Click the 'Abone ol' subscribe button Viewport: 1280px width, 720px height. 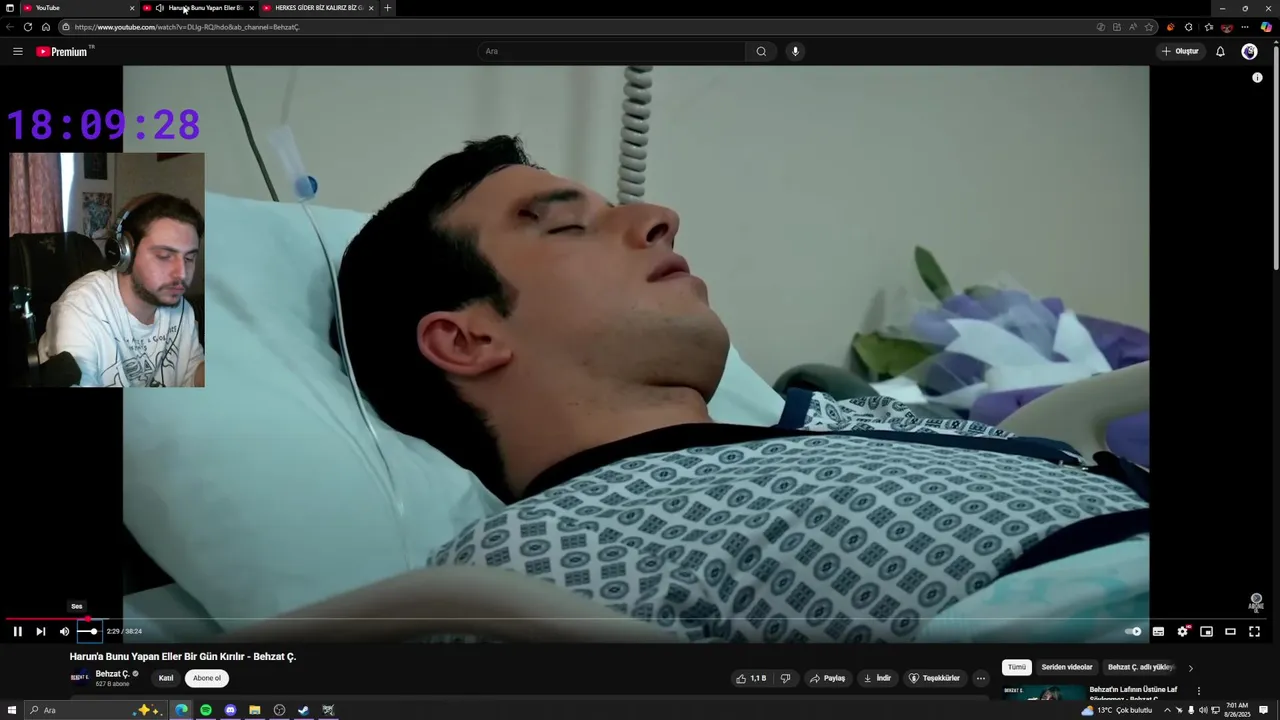click(207, 678)
